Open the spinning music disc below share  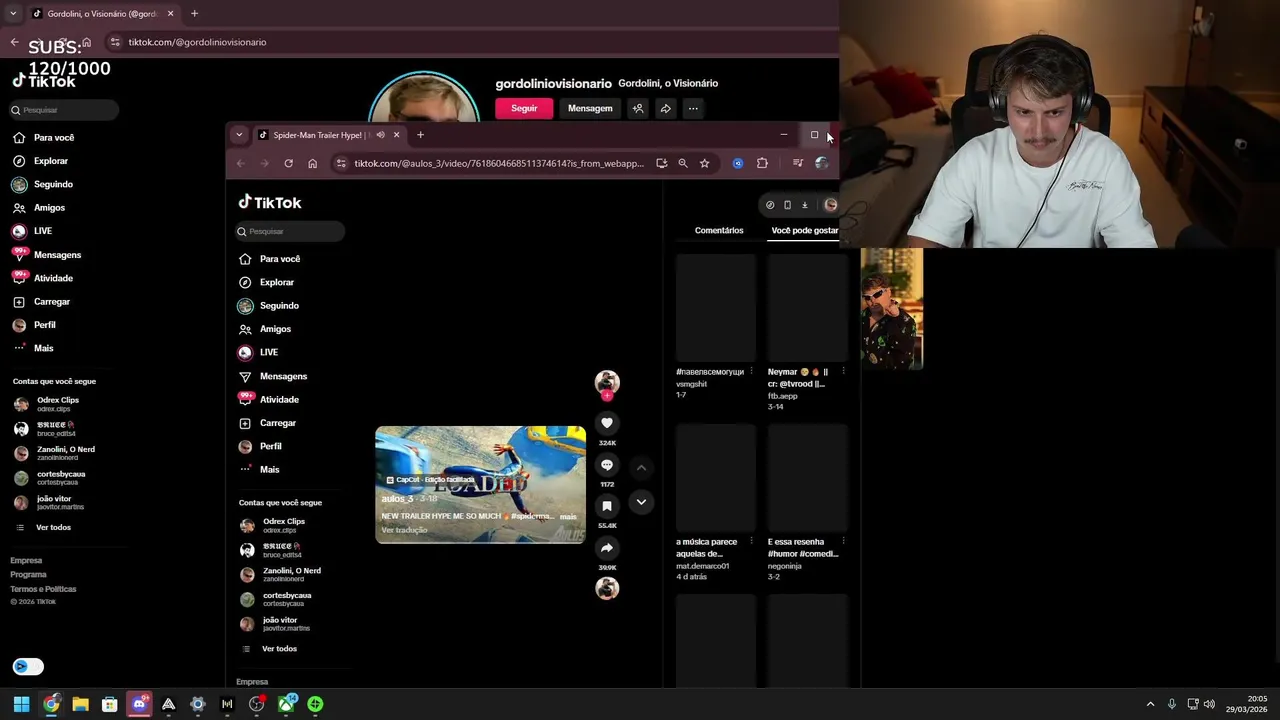point(607,589)
